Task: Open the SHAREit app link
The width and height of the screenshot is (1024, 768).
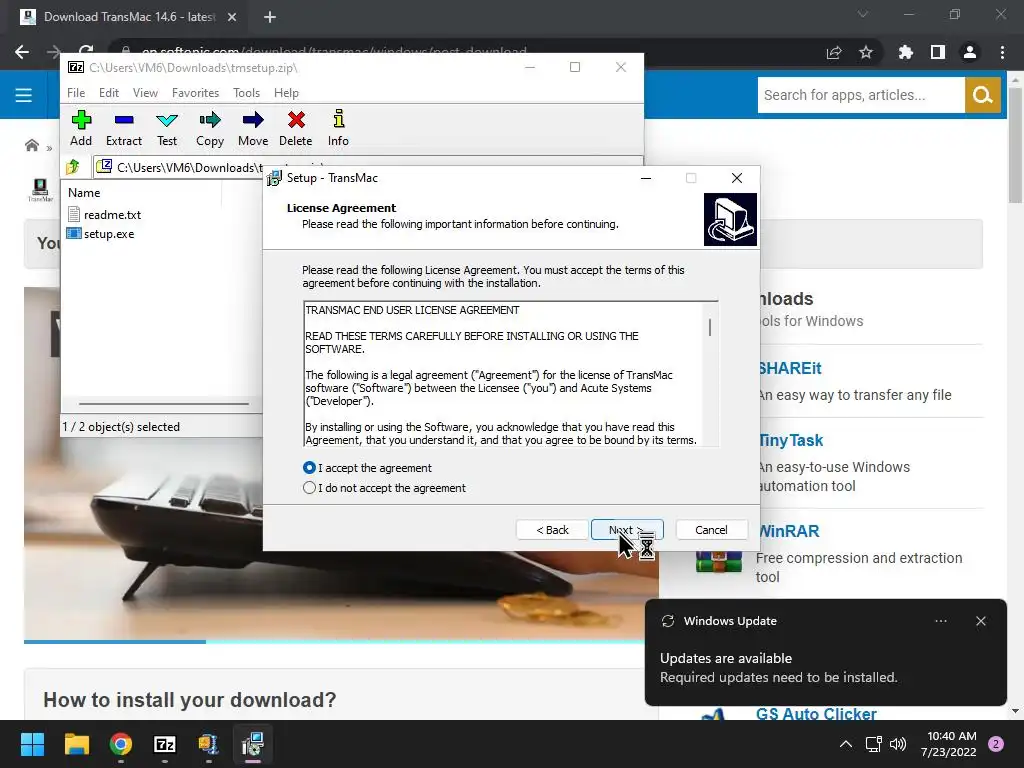Action: tap(790, 368)
